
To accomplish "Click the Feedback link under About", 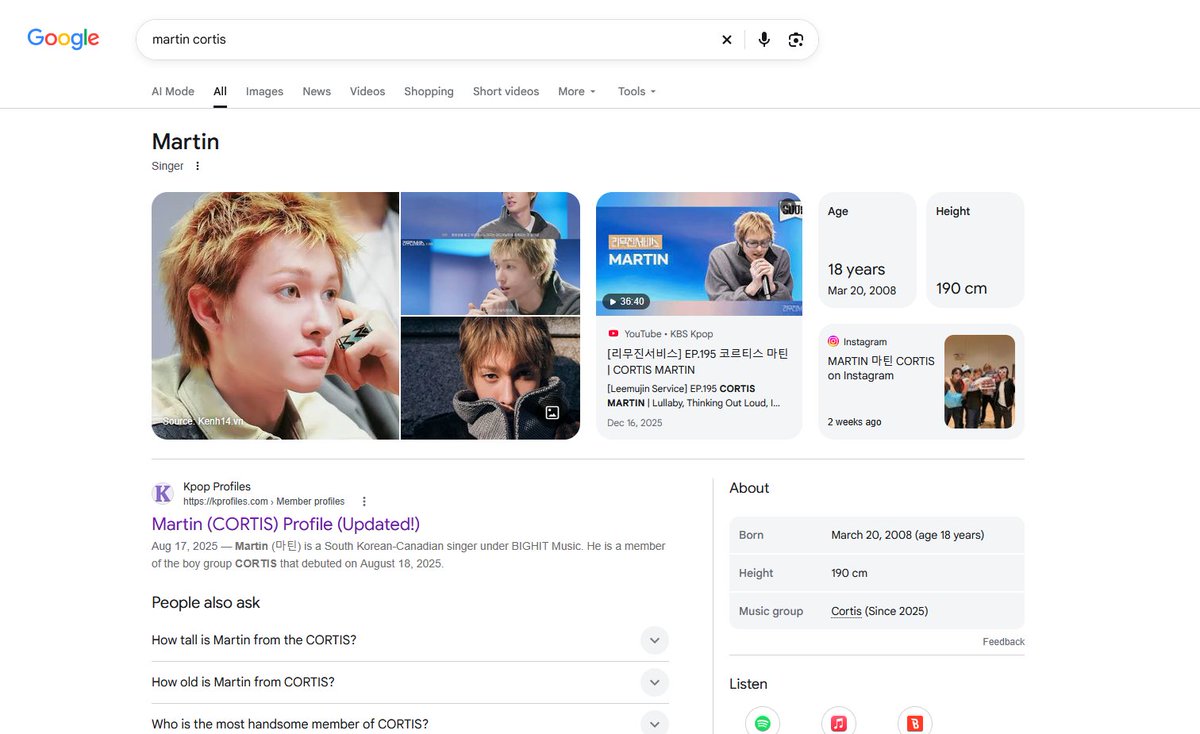I will pos(1004,642).
